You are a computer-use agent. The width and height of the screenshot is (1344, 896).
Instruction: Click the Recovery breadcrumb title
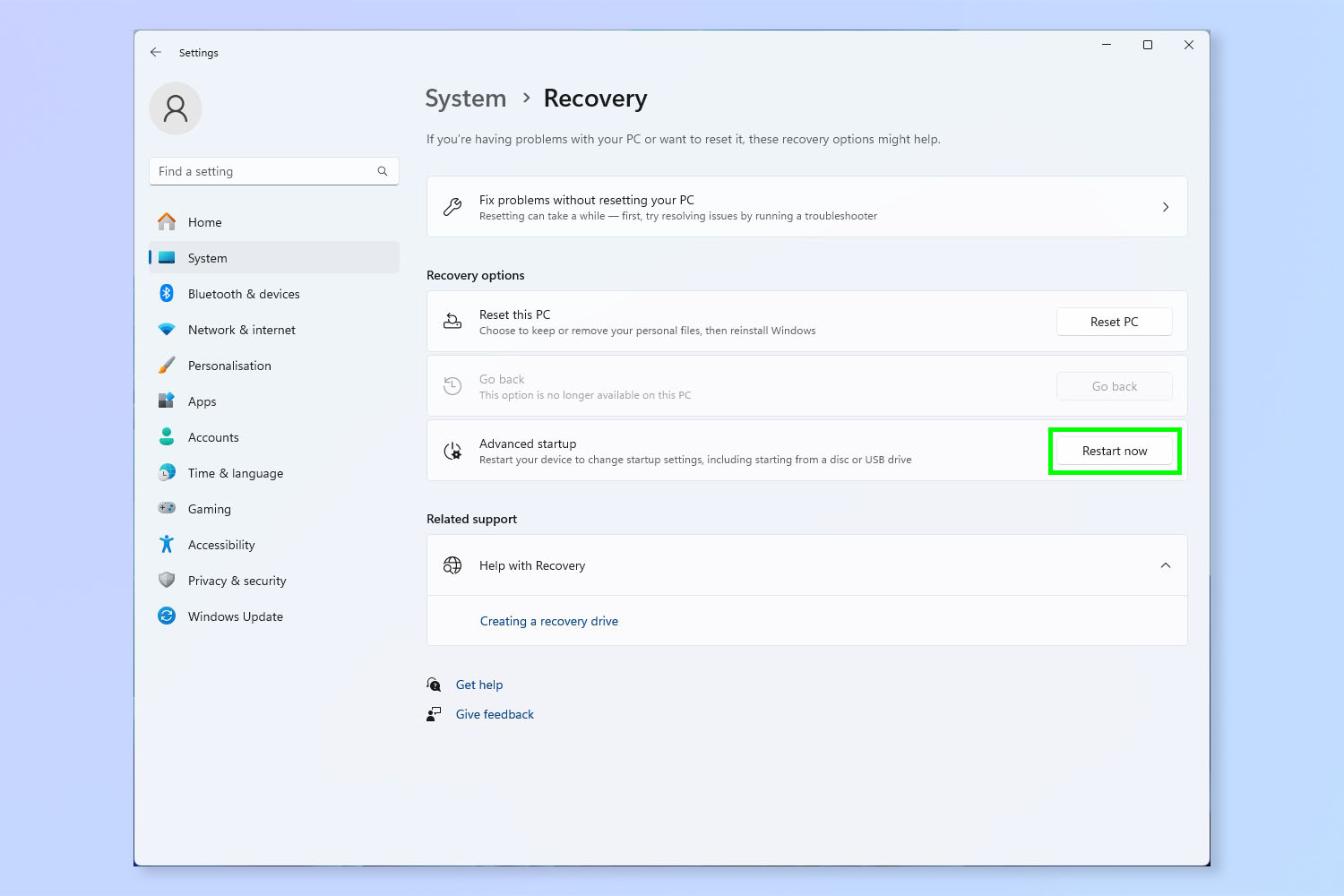pyautogui.click(x=596, y=99)
